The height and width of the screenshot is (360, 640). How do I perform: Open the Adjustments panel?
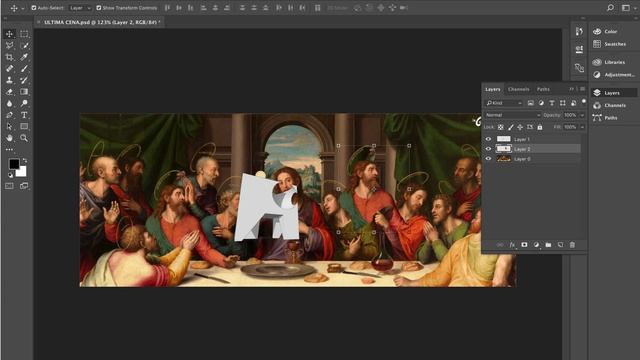(x=614, y=75)
